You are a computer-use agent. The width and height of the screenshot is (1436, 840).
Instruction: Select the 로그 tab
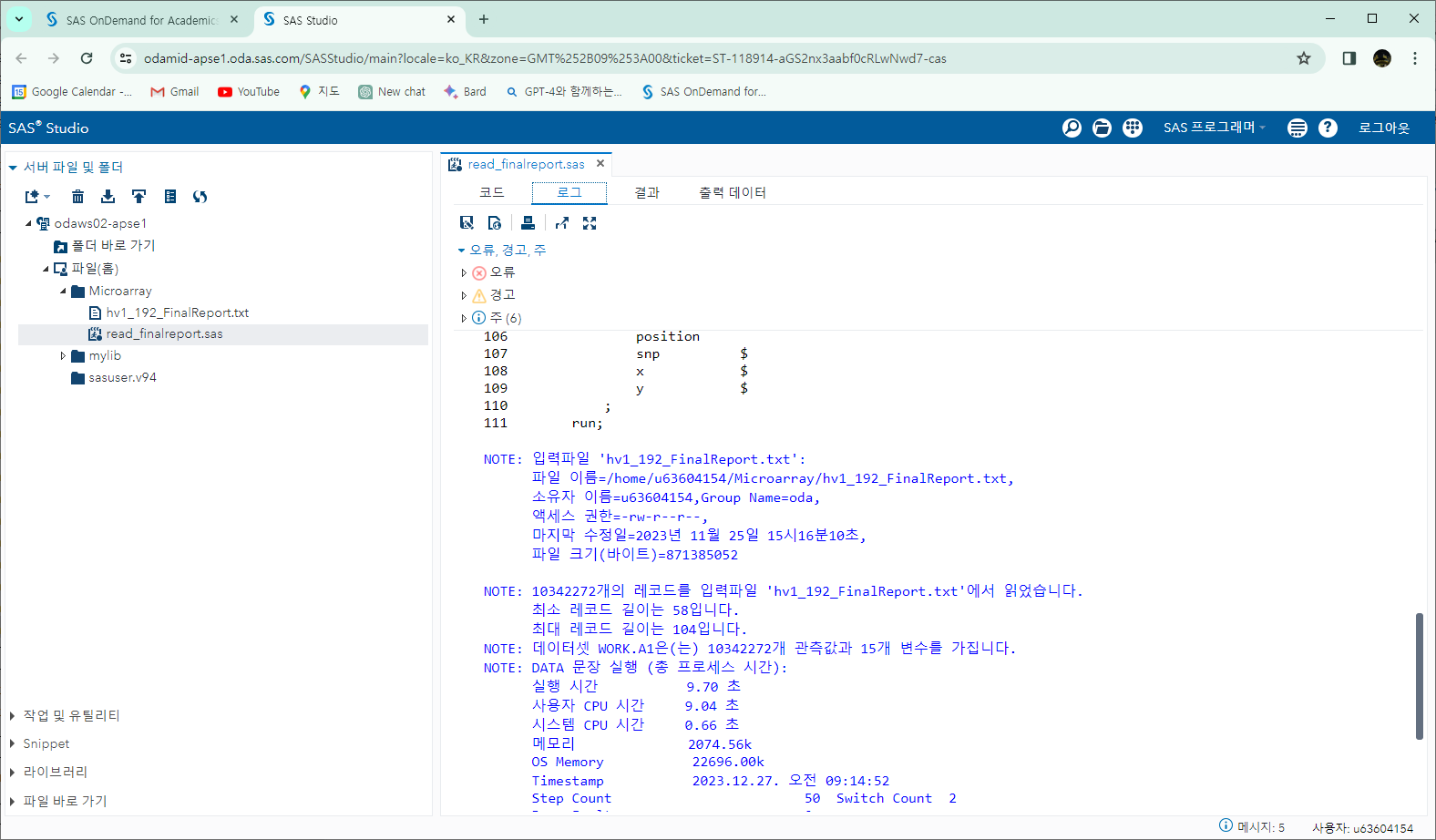569,192
